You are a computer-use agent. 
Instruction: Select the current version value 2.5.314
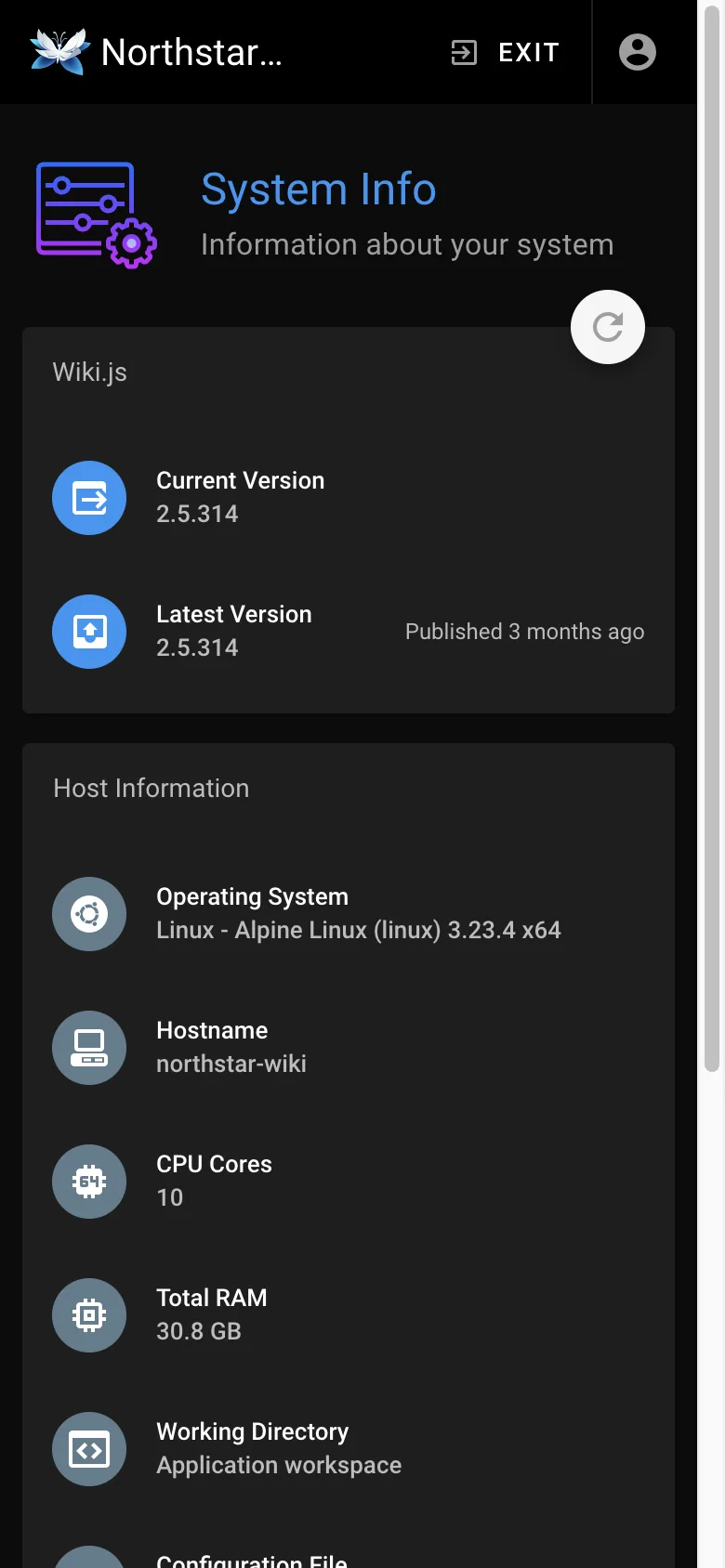click(197, 514)
